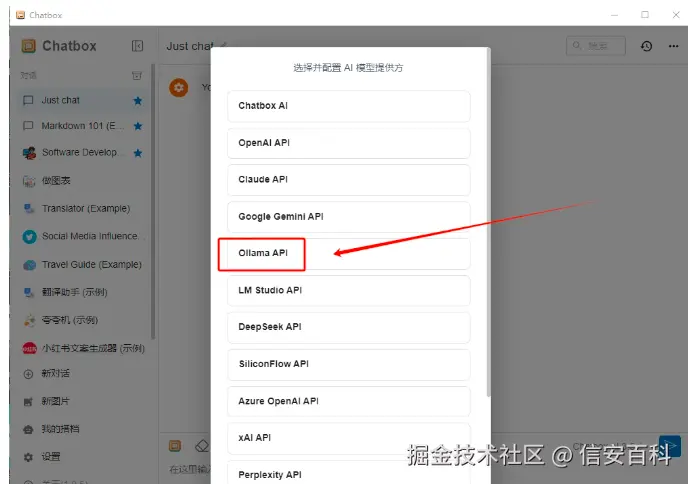This screenshot has height=484, width=688.
Task: Open the 做图表 conversation
Action: (82, 181)
